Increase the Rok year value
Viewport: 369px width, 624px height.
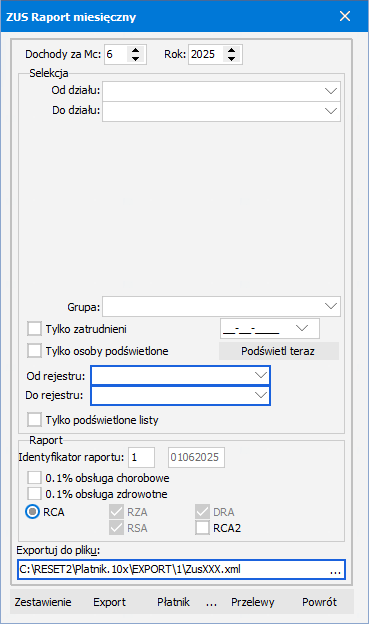point(231,50)
